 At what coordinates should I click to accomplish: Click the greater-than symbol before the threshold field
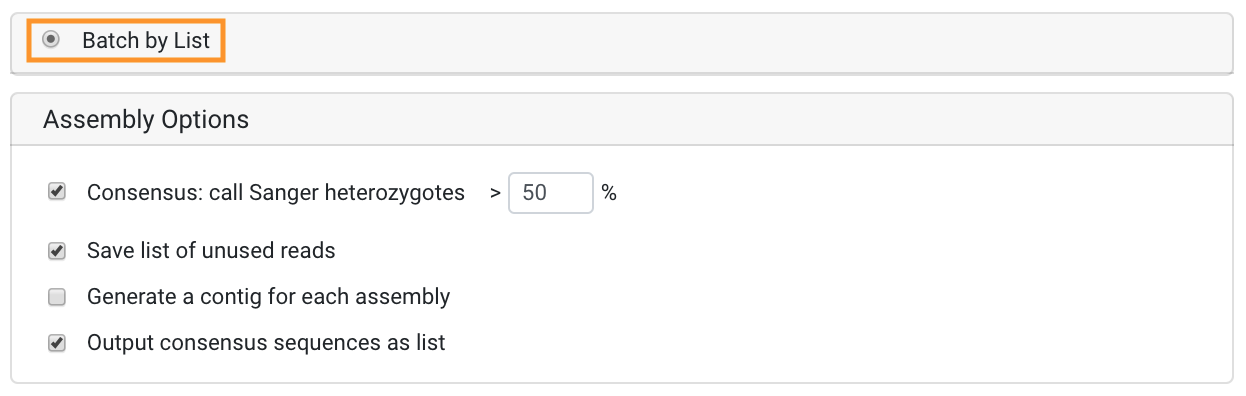(x=495, y=194)
